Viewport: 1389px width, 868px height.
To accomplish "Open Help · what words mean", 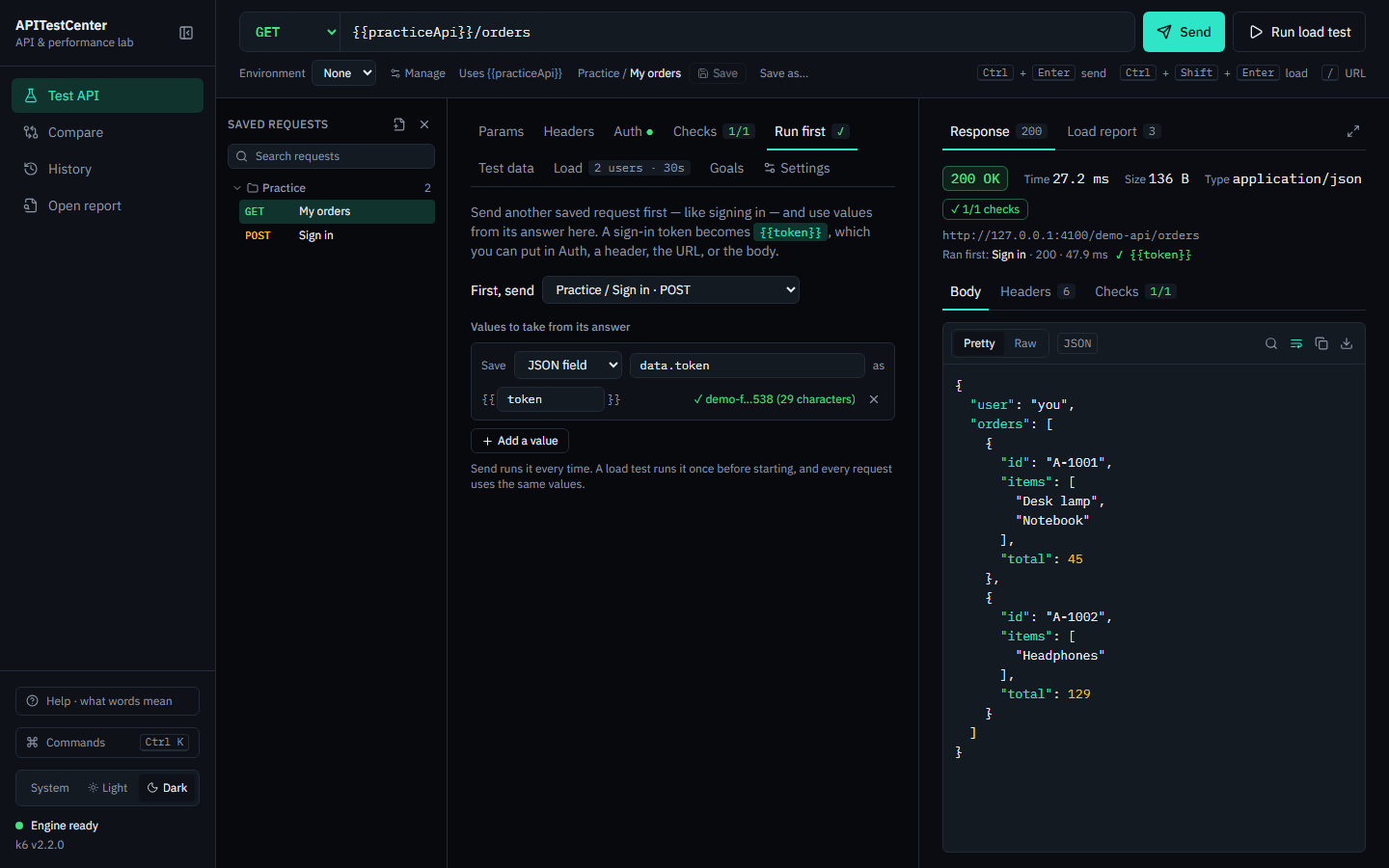I will (107, 701).
